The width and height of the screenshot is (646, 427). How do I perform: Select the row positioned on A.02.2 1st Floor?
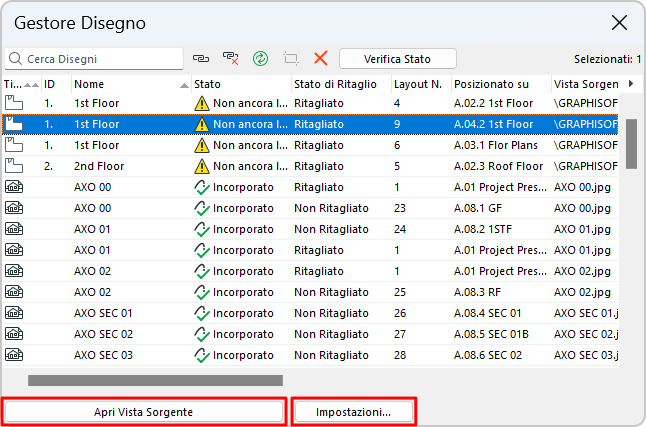[x=310, y=103]
